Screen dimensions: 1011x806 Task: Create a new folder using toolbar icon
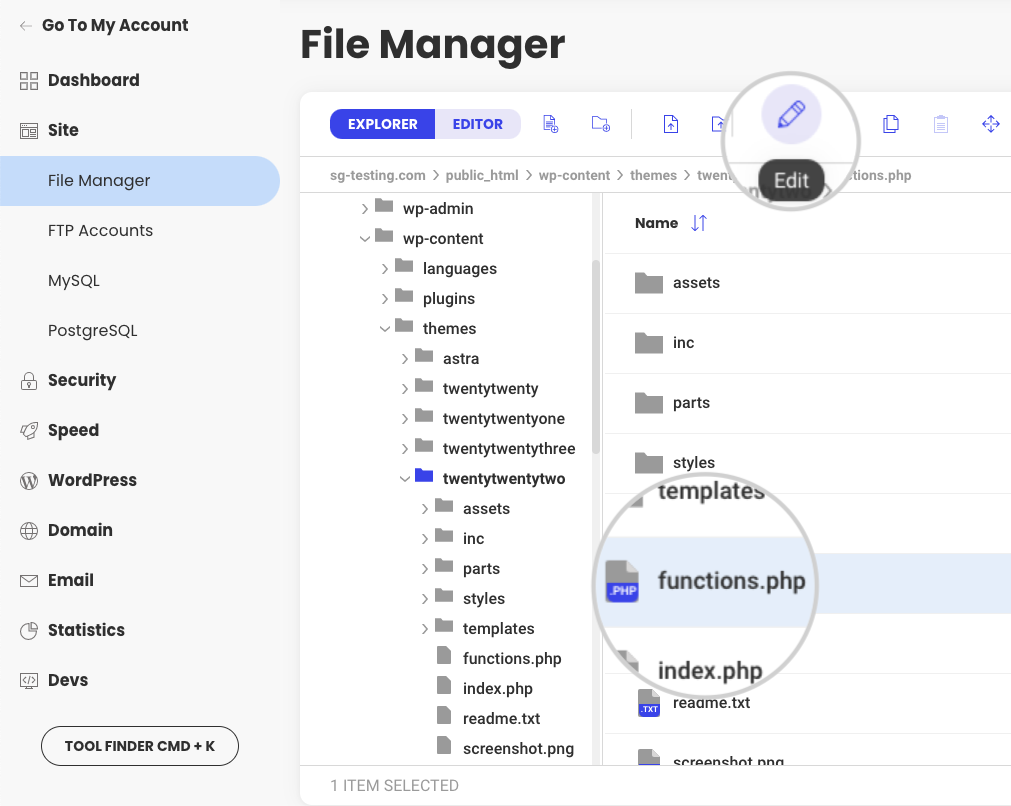(601, 124)
